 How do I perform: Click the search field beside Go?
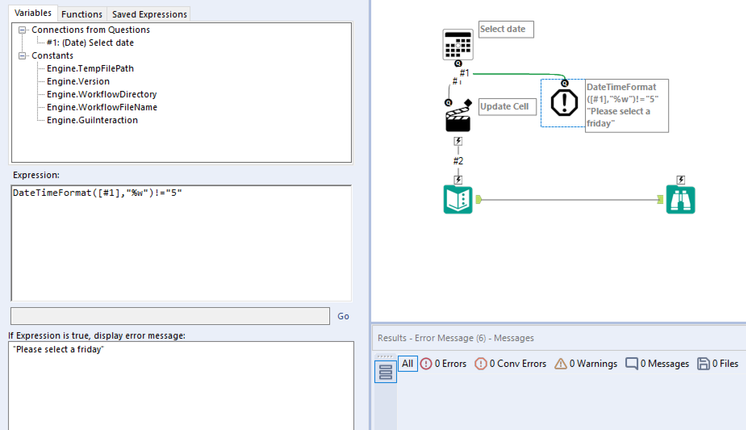(170, 316)
